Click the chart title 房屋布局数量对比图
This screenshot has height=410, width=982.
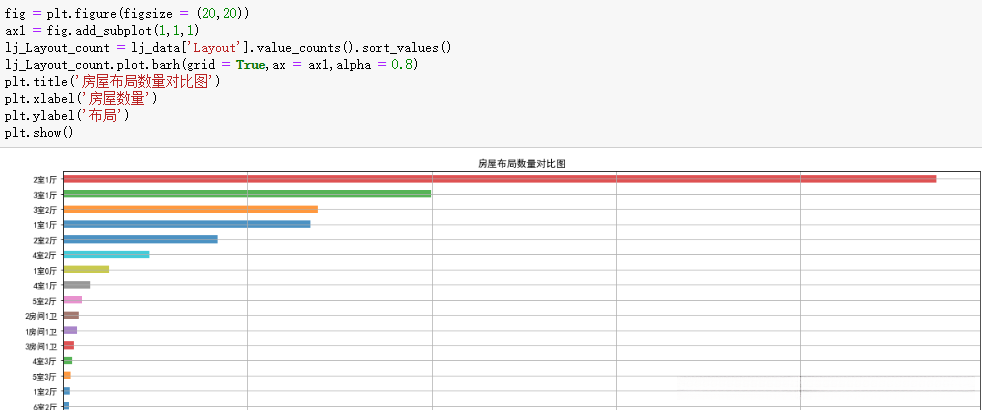click(x=522, y=163)
